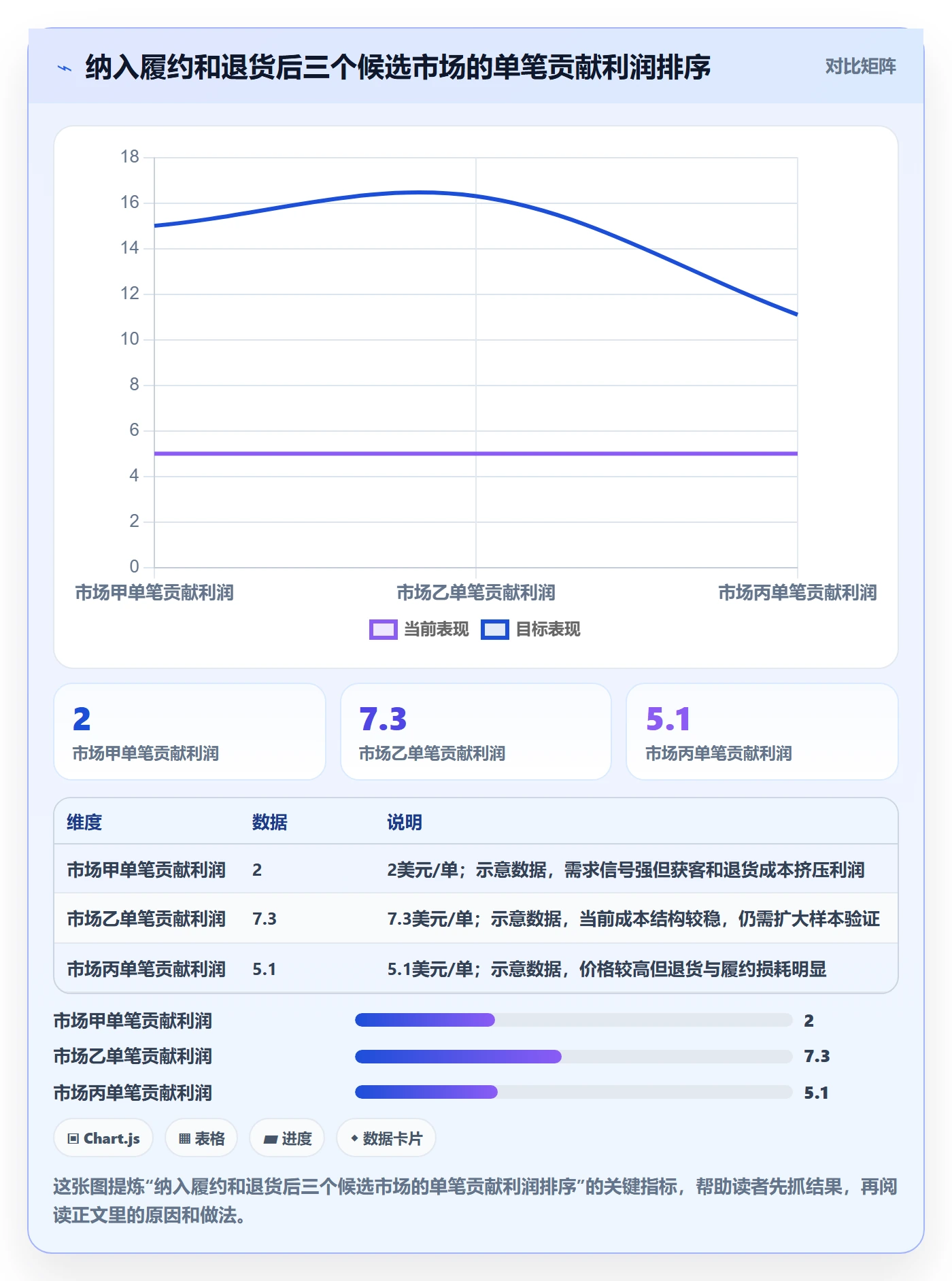Click the table description starting with 2美元/单
The width and height of the screenshot is (952, 1281).
[626, 870]
